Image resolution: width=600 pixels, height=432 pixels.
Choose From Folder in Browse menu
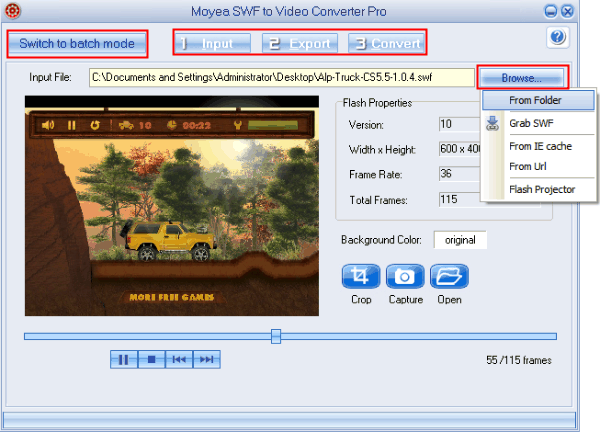coord(538,100)
